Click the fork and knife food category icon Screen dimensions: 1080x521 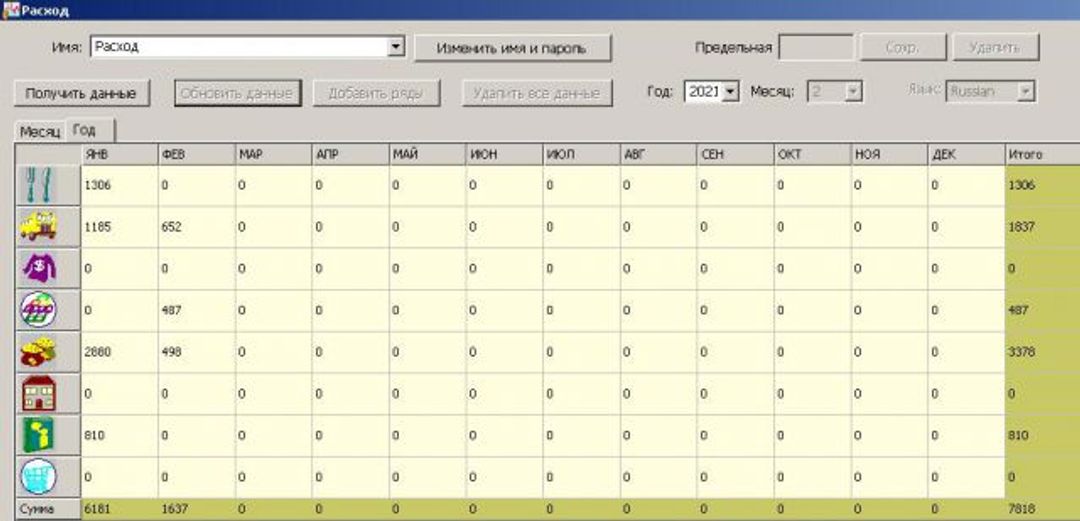pyautogui.click(x=38, y=186)
